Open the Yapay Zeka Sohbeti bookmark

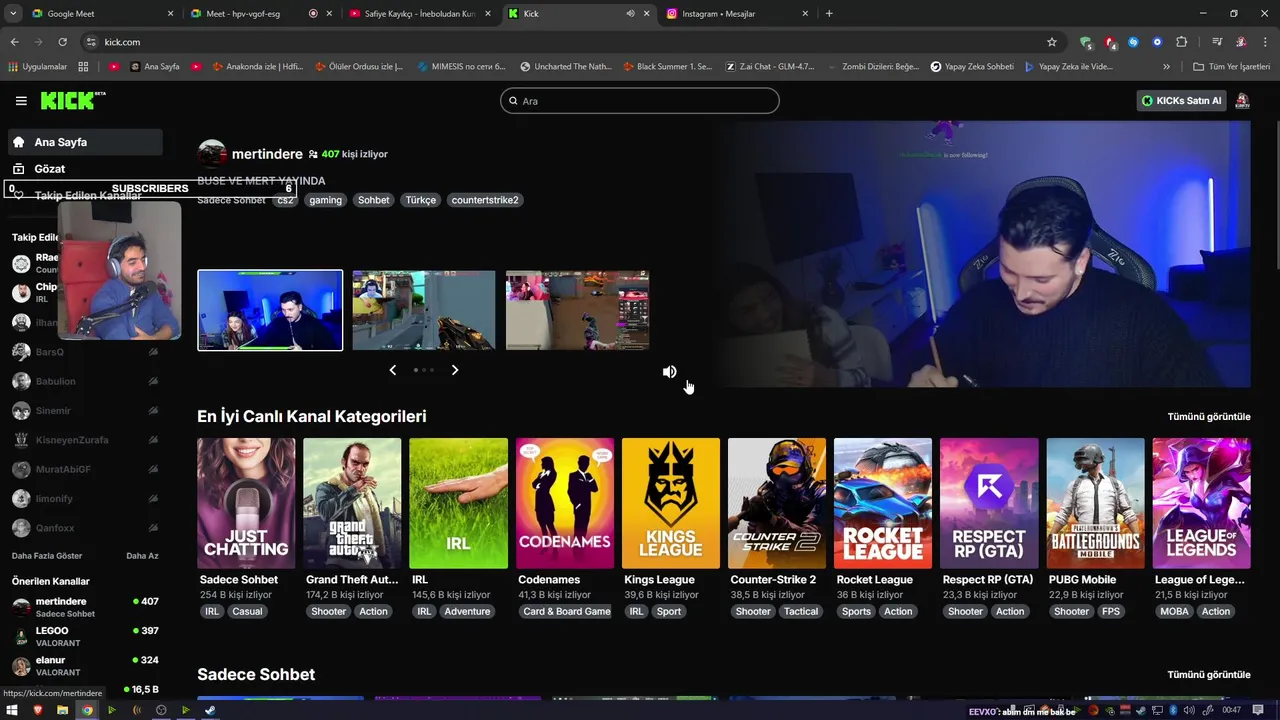coord(972,67)
